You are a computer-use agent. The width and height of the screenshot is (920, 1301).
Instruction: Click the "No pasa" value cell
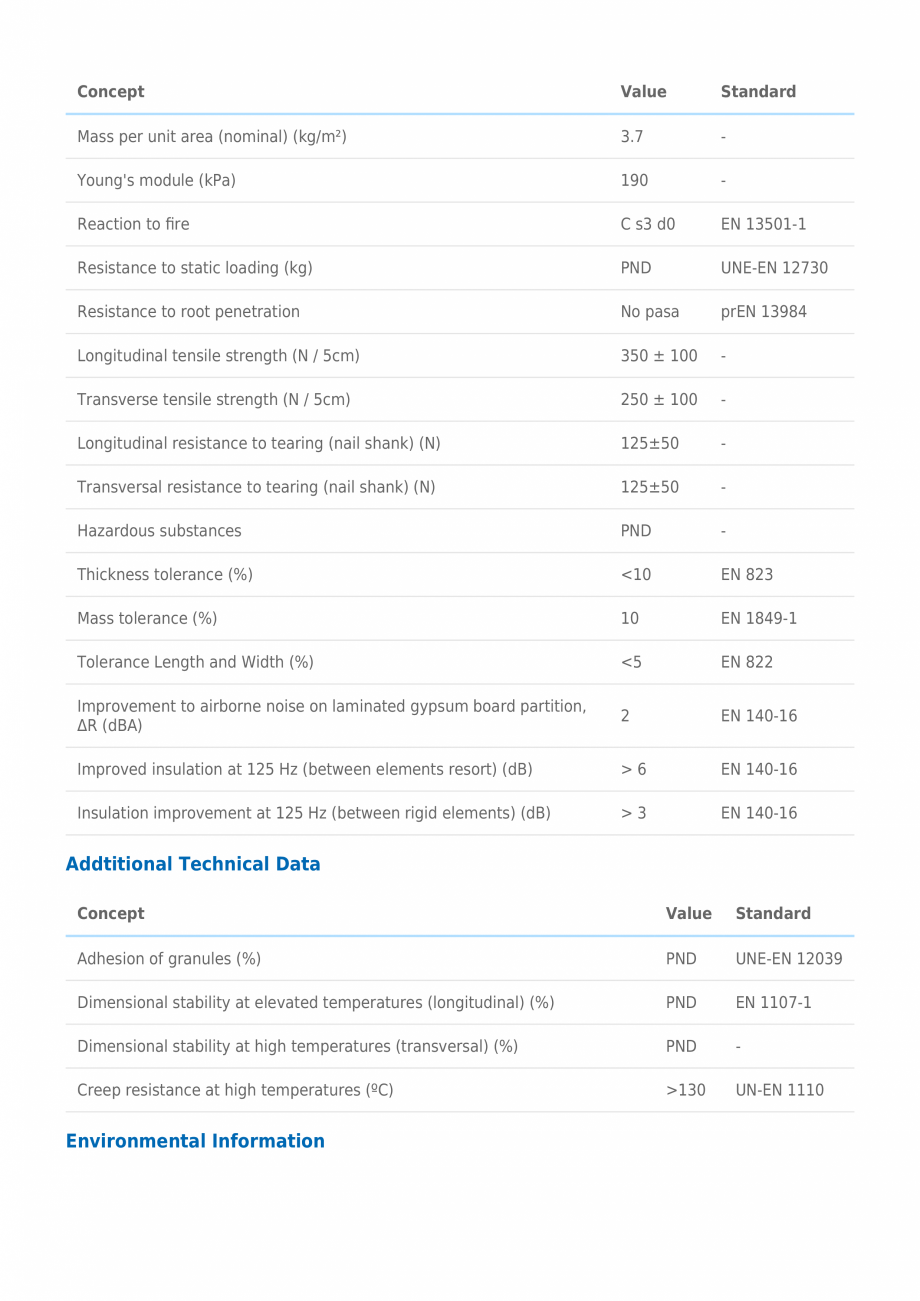649,312
